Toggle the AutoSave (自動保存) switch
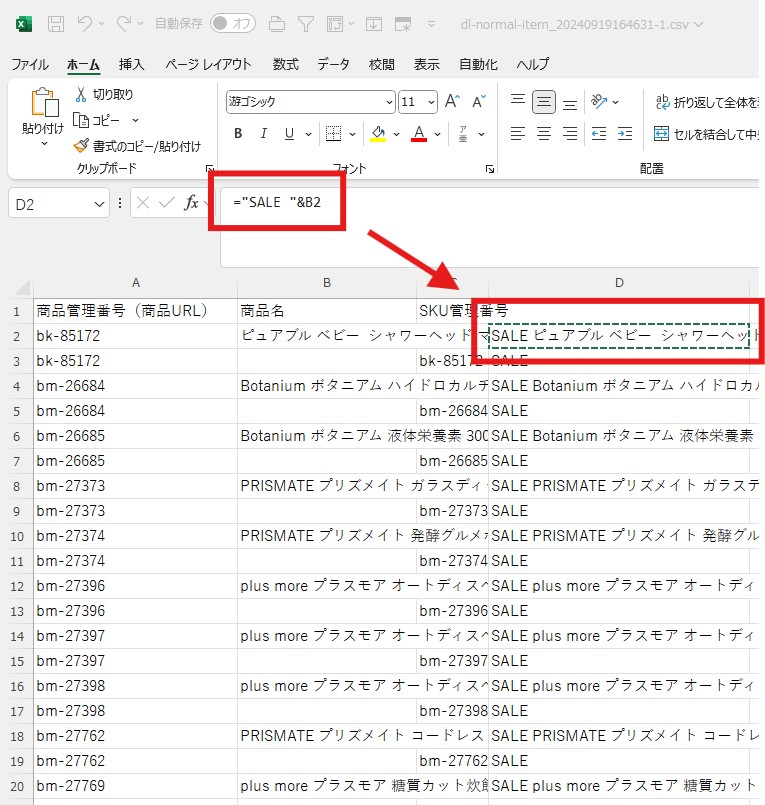 tap(233, 23)
